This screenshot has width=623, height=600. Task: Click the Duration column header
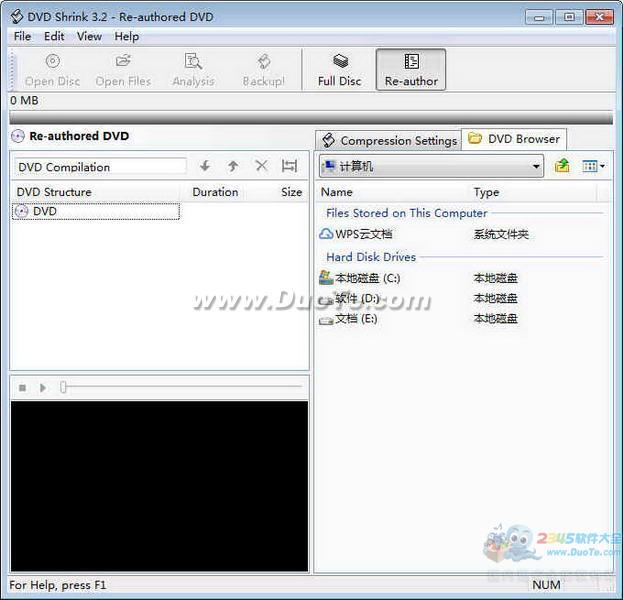point(215,192)
